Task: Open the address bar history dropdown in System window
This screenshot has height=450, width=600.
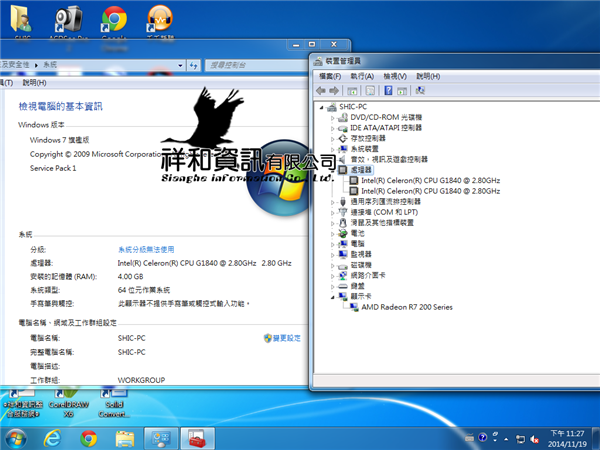Action: [180, 65]
